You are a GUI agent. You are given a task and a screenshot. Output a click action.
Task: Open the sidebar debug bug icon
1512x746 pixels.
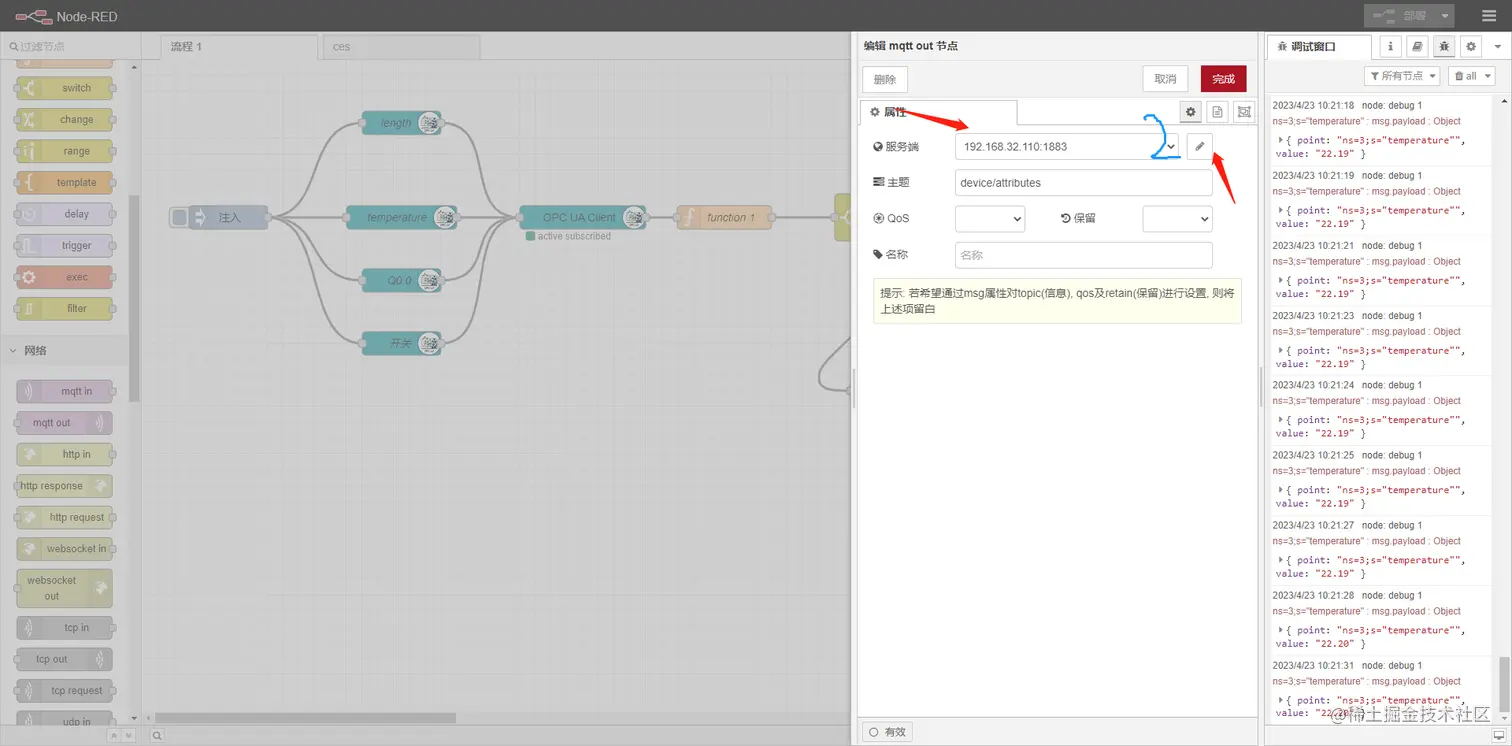[1444, 46]
